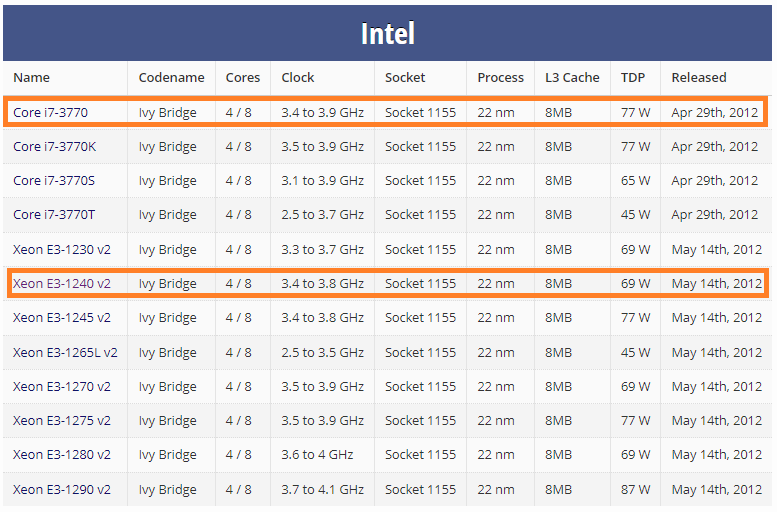Select the 3.3 to 3.7 GHz clock cell
The height and width of the screenshot is (512, 782).
[x=322, y=250]
